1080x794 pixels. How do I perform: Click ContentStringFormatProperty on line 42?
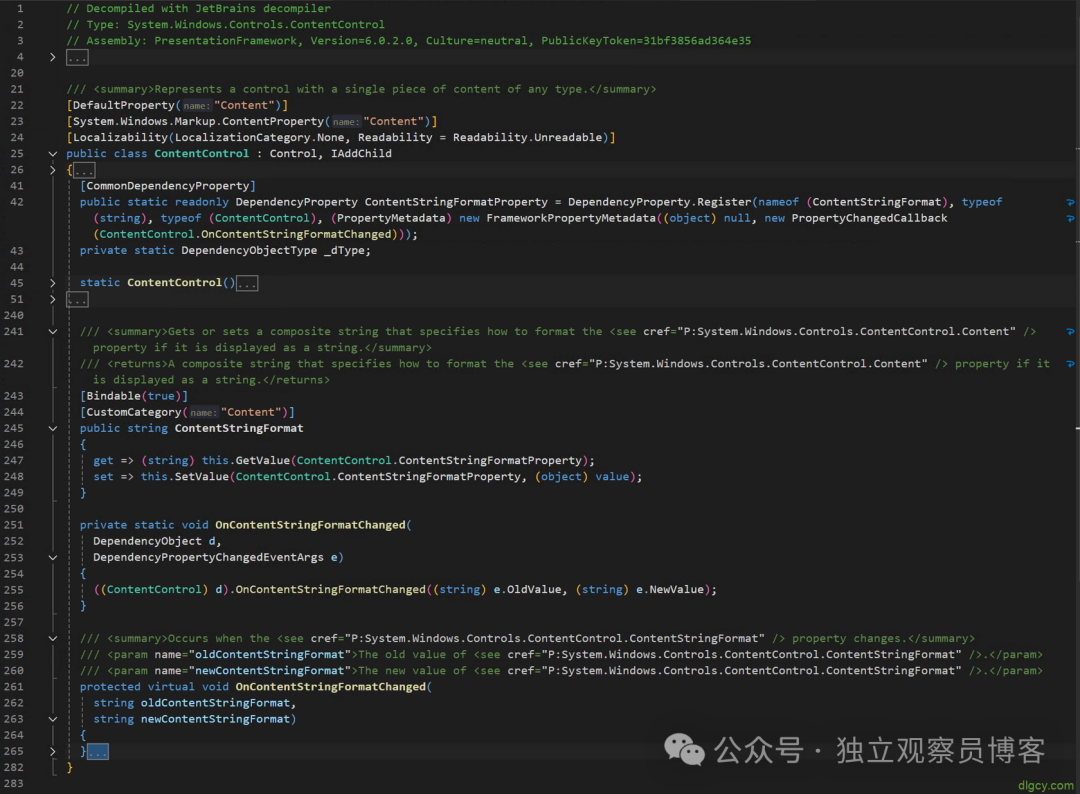(456, 202)
